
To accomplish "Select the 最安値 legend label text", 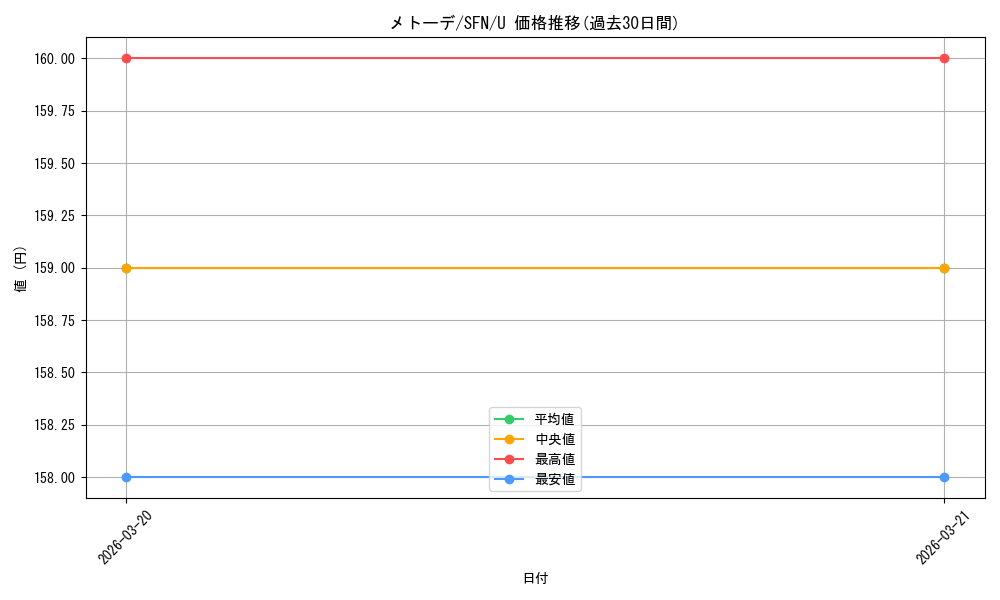I will pyautogui.click(x=555, y=479).
